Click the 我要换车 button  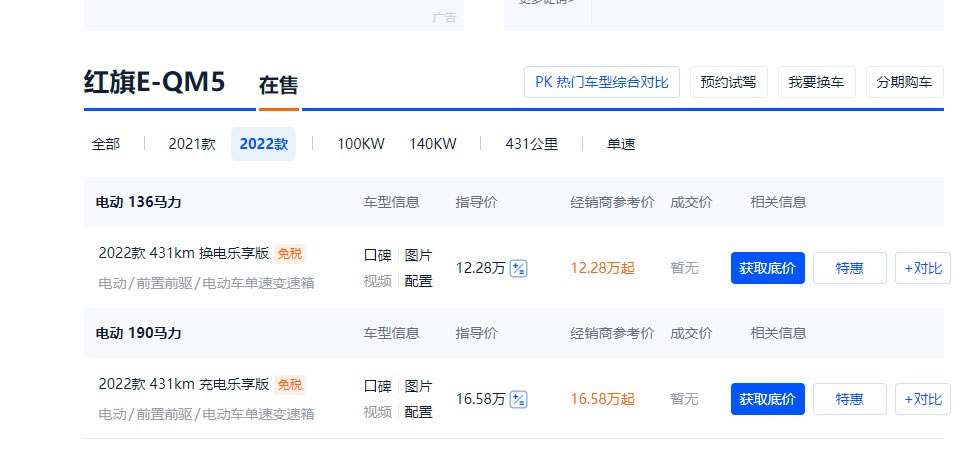[x=816, y=82]
